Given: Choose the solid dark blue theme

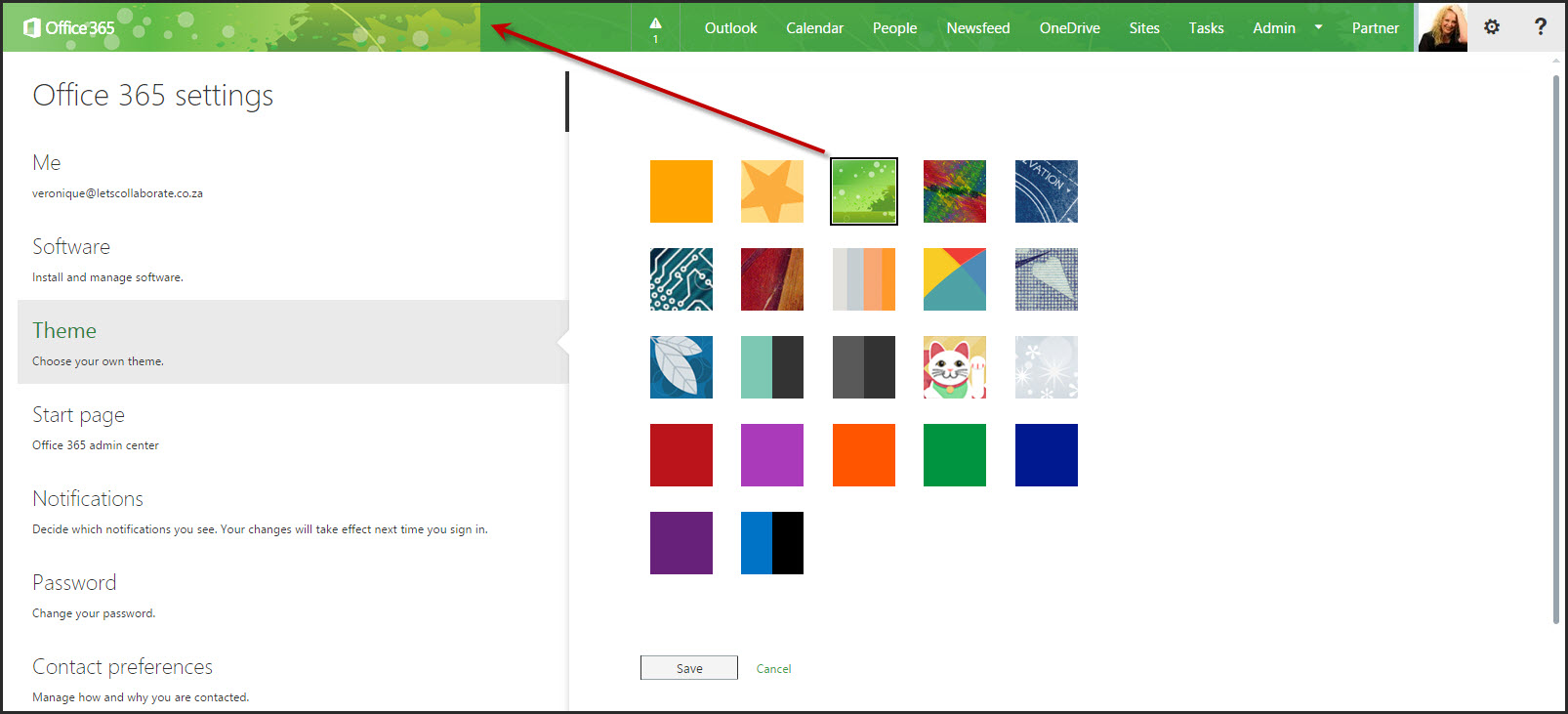Looking at the screenshot, I should pos(1046,455).
